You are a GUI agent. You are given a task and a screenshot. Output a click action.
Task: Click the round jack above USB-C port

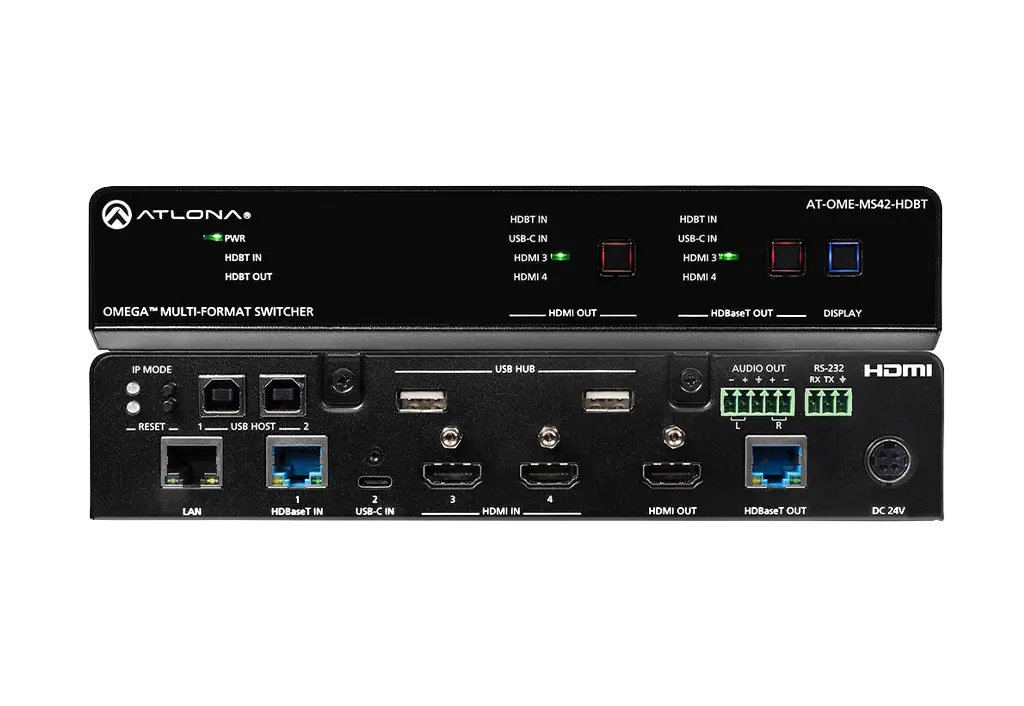click(x=375, y=455)
